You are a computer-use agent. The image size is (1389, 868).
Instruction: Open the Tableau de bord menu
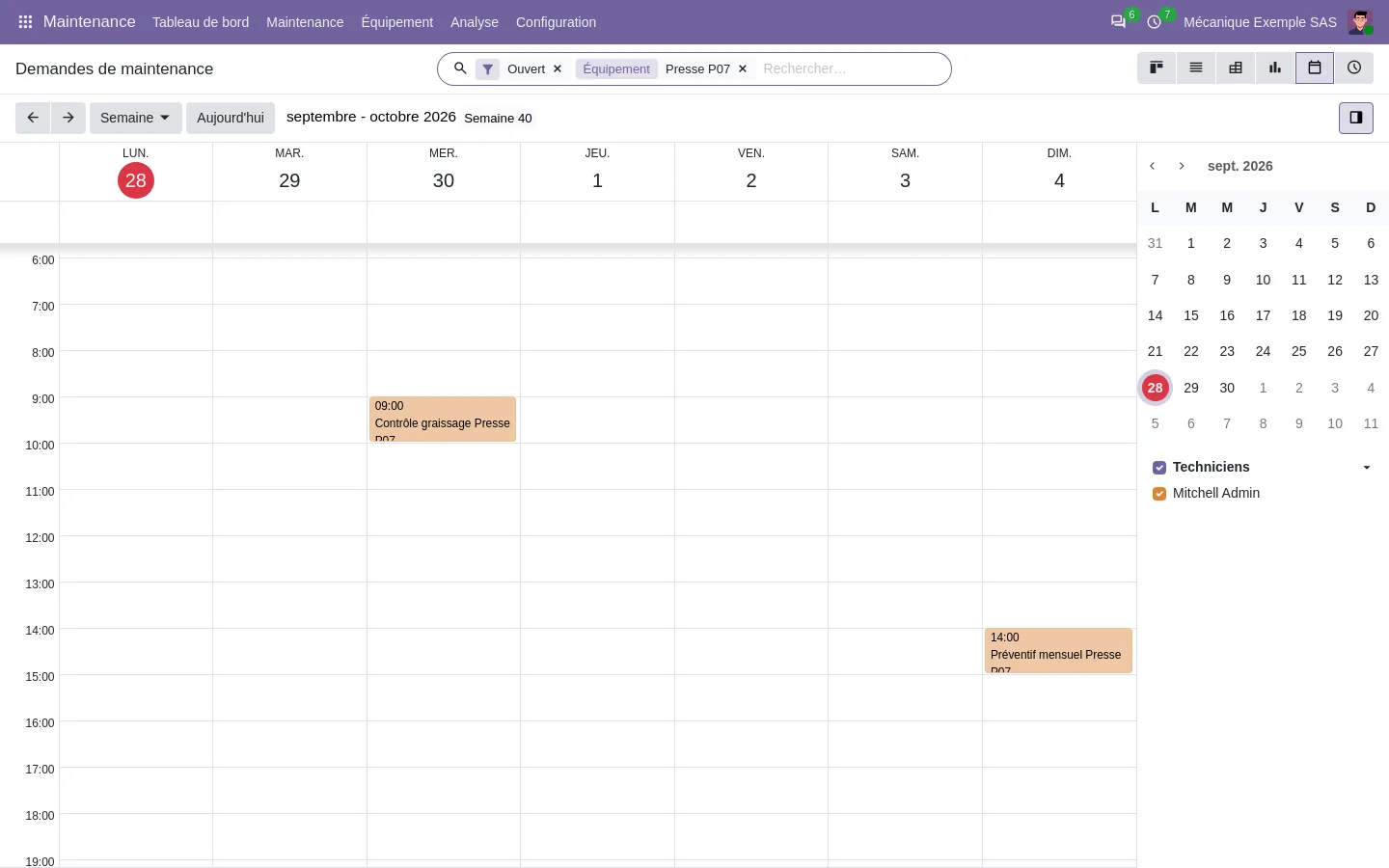tap(201, 22)
